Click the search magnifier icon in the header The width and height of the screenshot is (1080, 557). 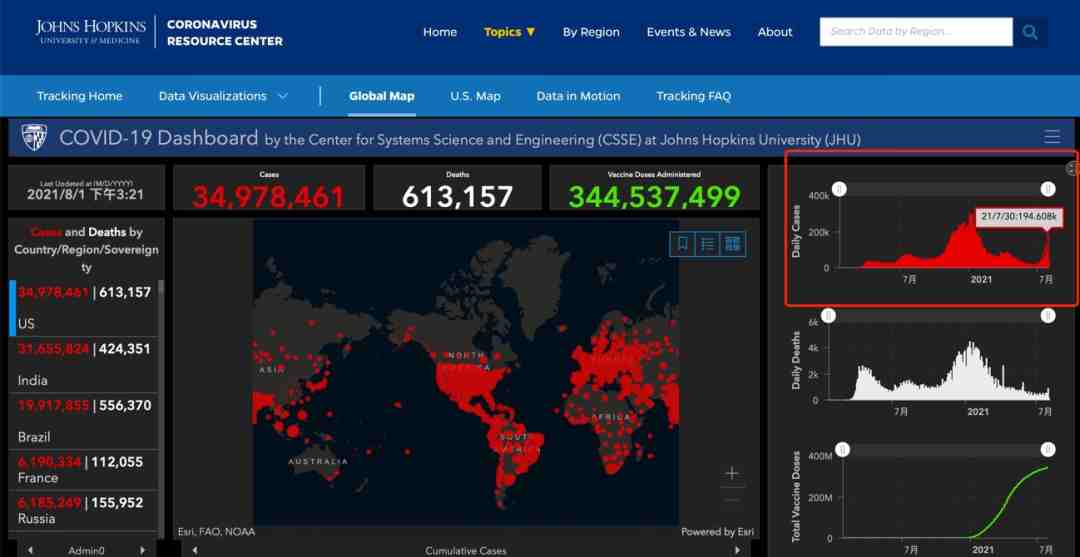(1030, 32)
